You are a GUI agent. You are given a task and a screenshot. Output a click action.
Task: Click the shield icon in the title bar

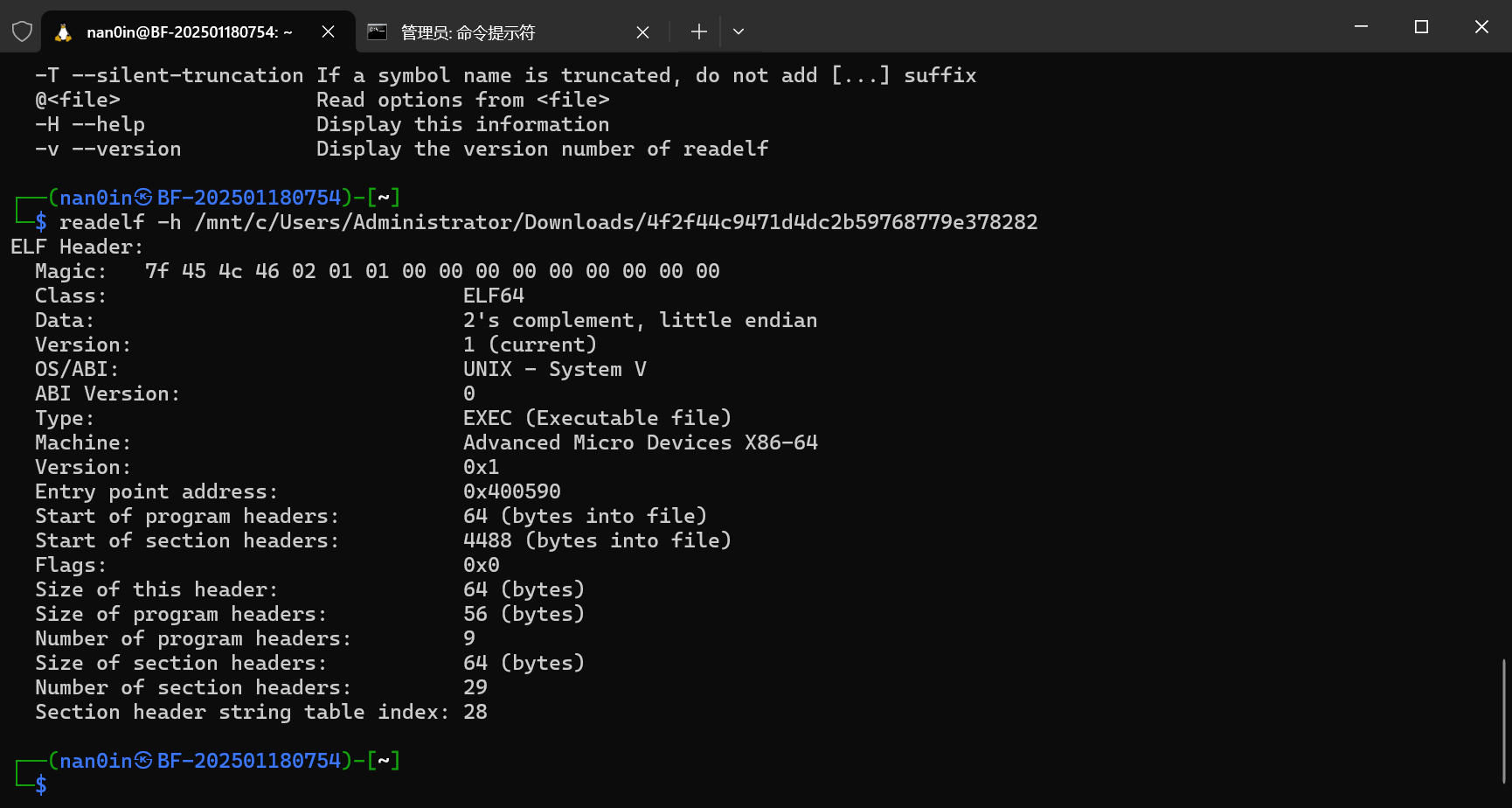click(x=22, y=32)
